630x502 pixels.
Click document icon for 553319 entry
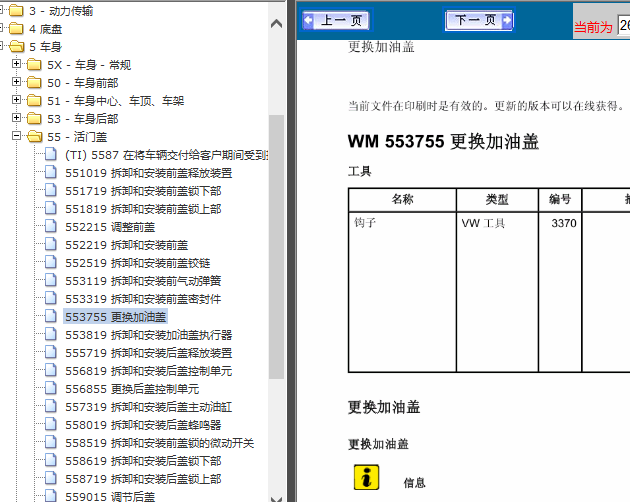(x=51, y=298)
